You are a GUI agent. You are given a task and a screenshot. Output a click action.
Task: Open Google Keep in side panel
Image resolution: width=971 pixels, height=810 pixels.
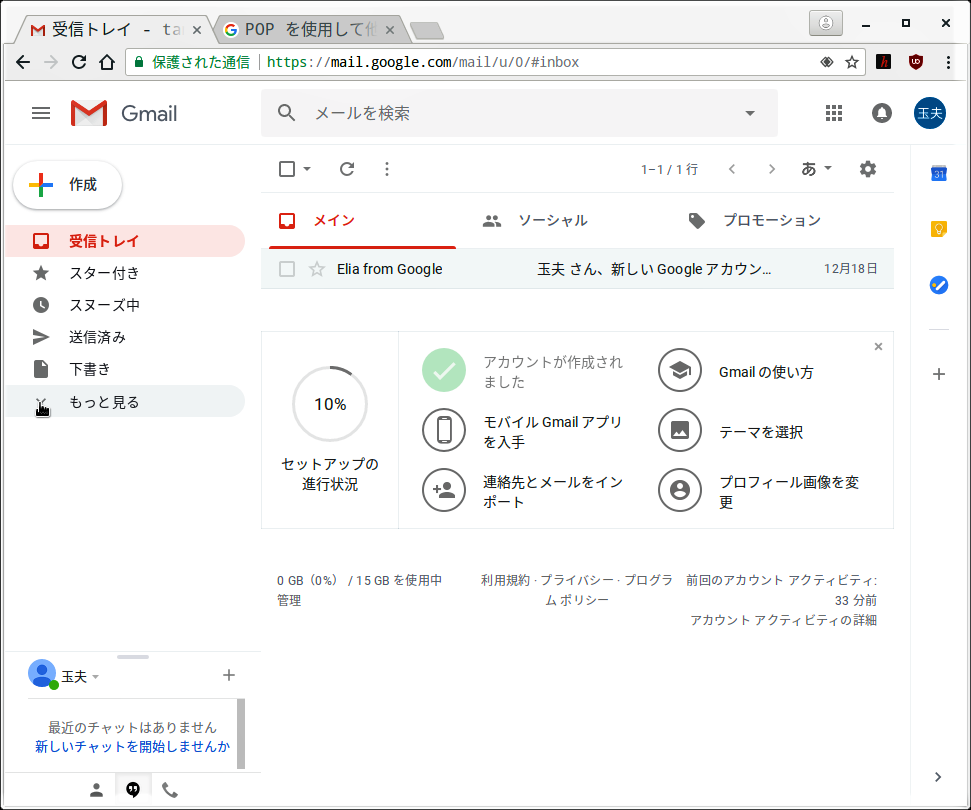tap(939, 229)
